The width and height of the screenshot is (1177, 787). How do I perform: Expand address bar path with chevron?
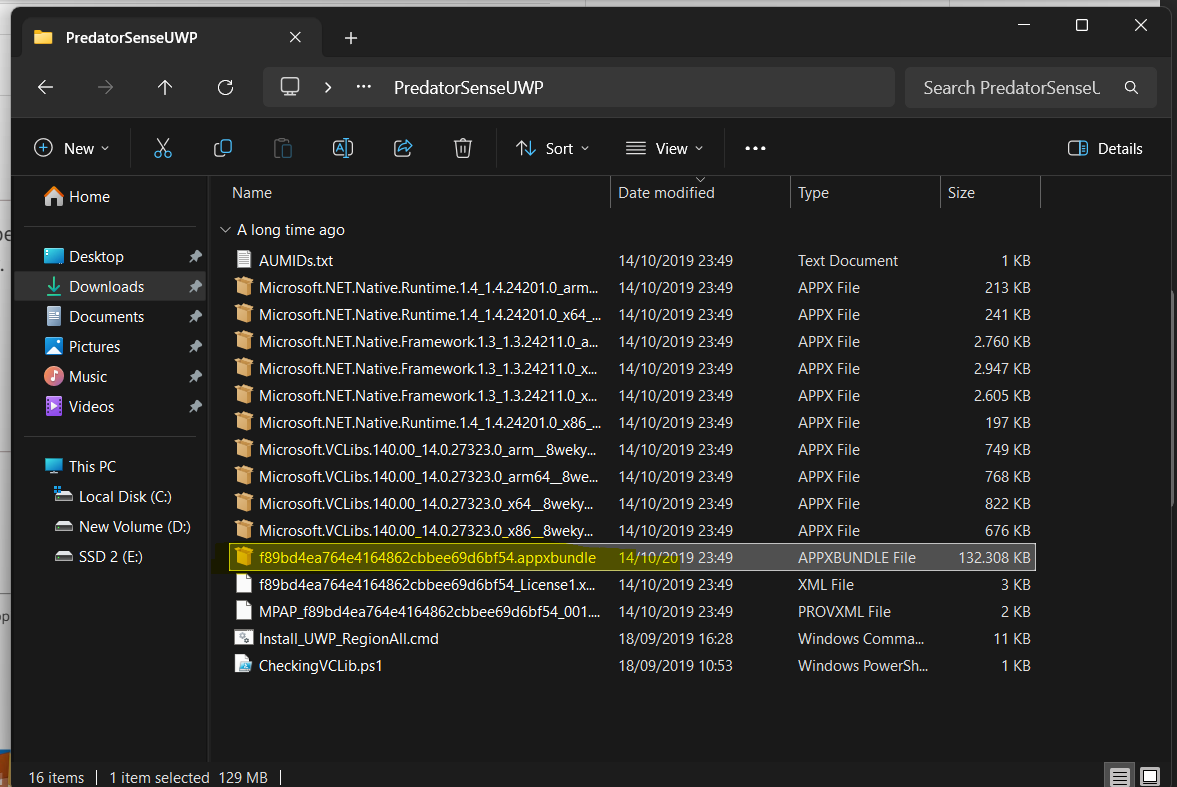[x=328, y=87]
